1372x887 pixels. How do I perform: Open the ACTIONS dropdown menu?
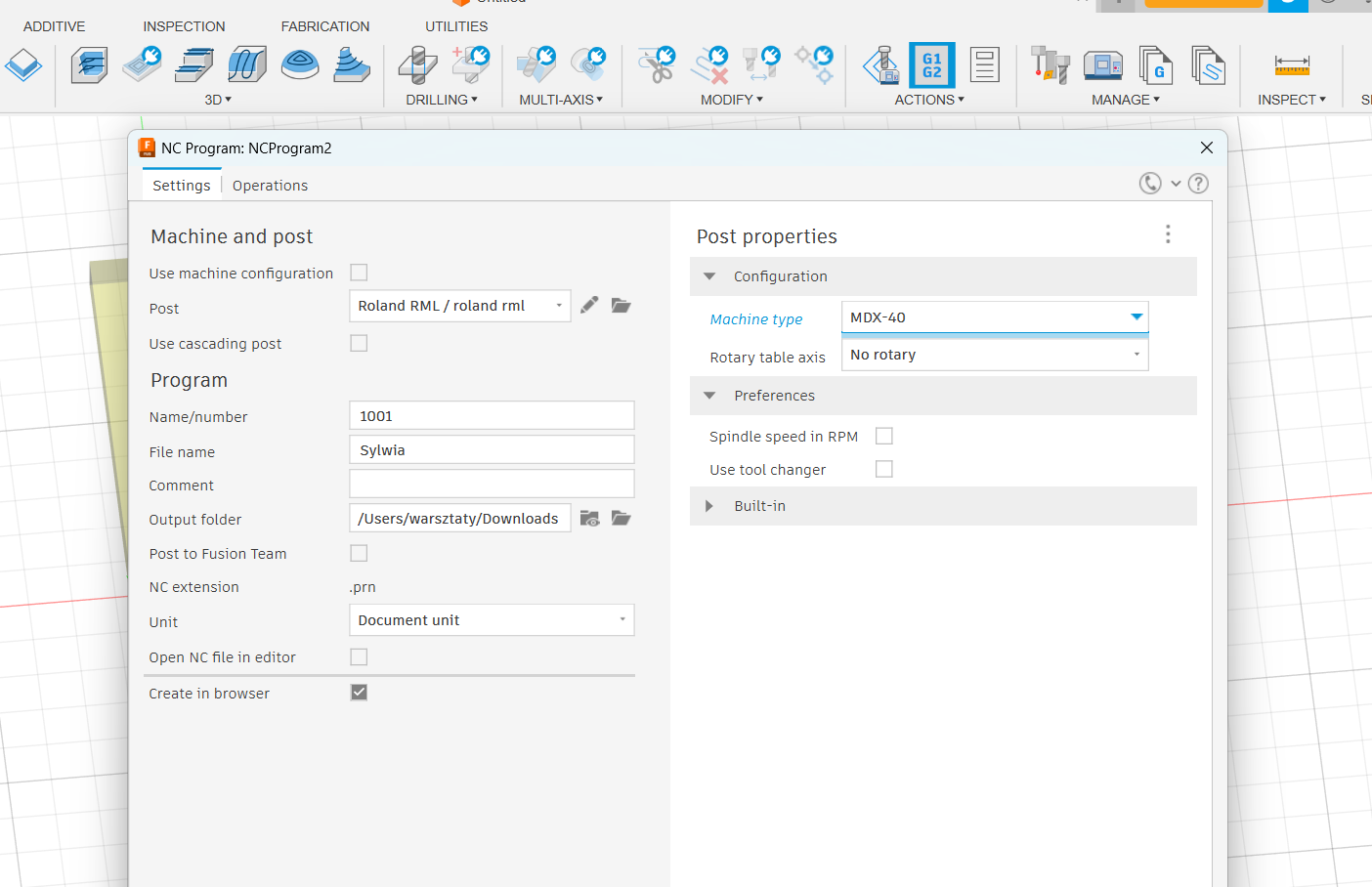[929, 100]
